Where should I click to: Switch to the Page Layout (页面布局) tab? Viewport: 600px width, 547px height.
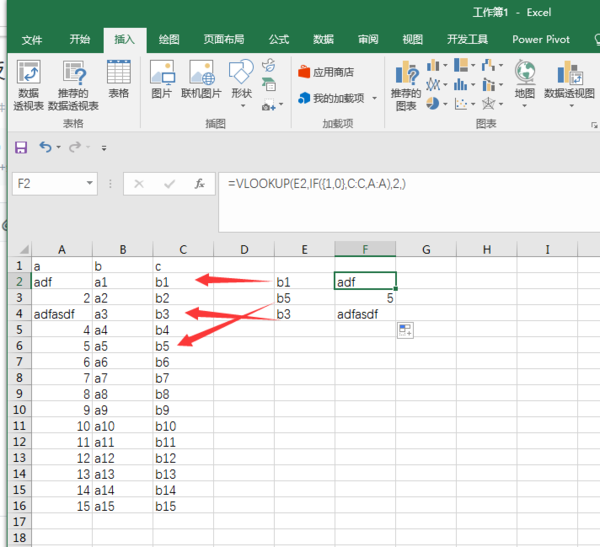click(224, 39)
